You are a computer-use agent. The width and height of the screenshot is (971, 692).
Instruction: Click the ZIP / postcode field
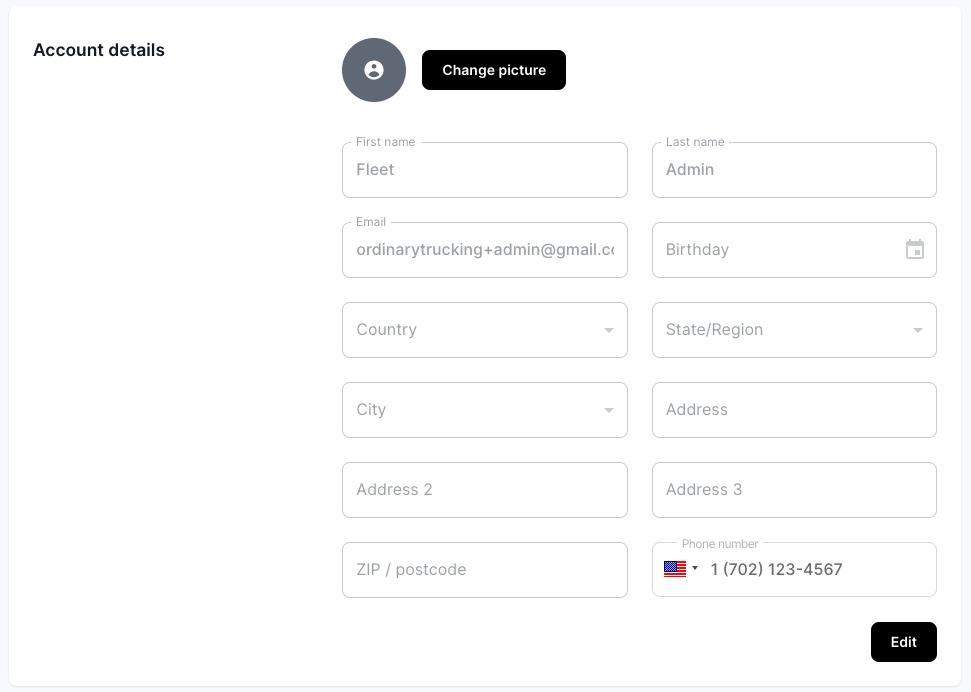click(485, 570)
